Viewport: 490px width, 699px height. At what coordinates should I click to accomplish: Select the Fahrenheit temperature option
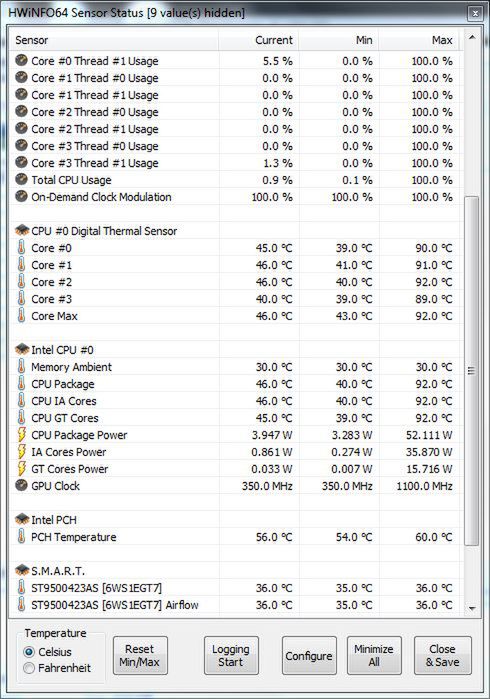(29, 668)
